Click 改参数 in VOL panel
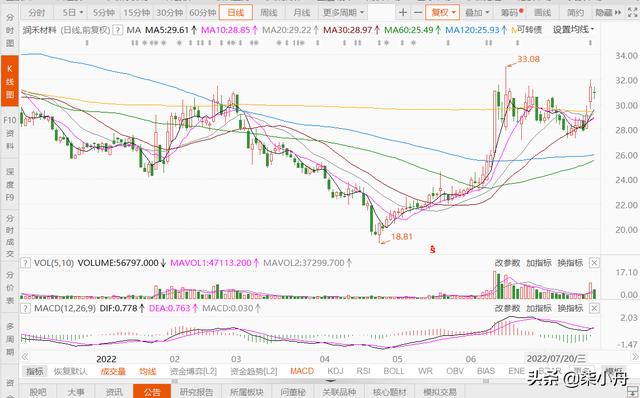This screenshot has height=398, width=640. [x=507, y=263]
